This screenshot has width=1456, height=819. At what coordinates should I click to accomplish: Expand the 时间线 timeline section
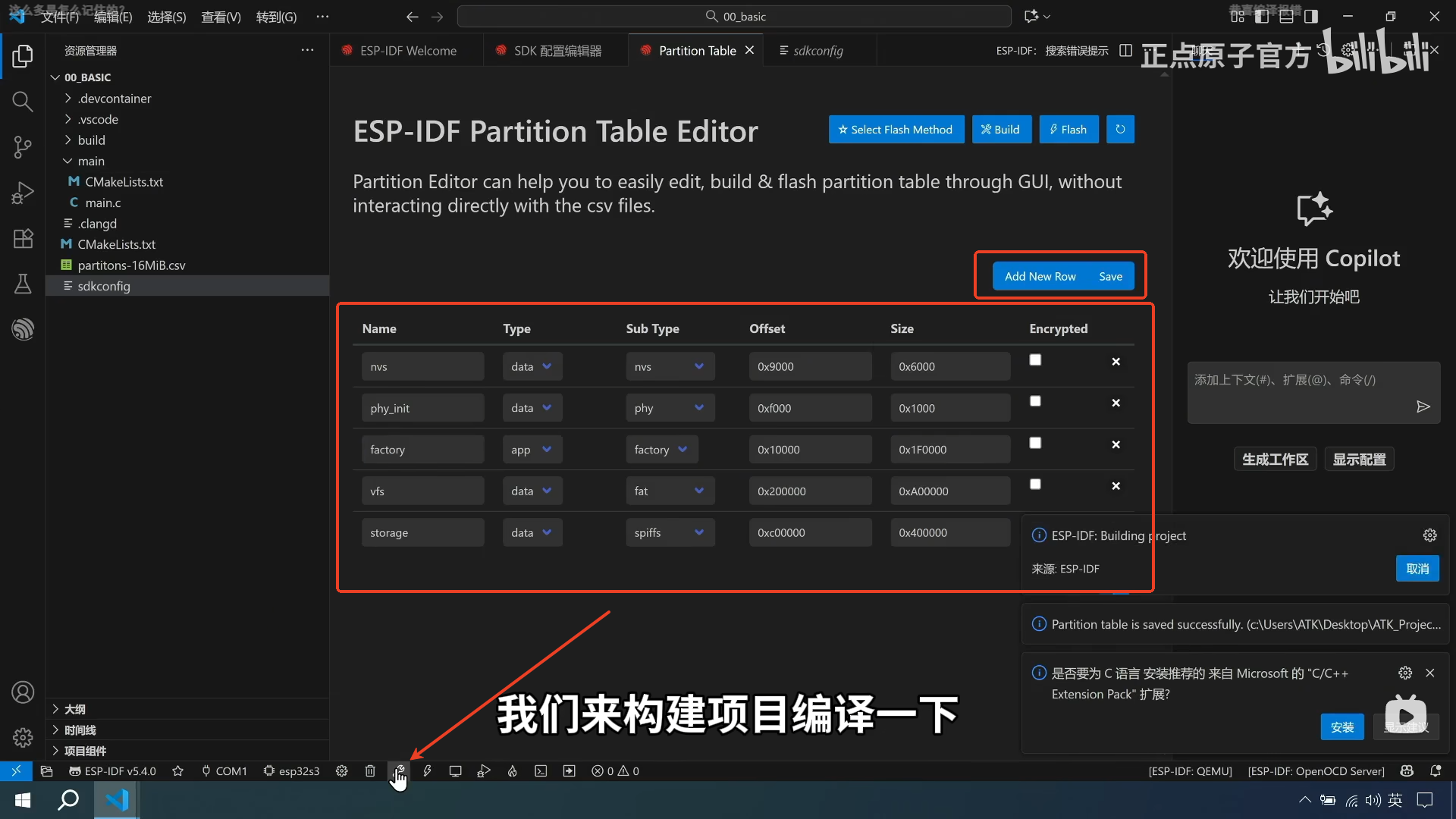(80, 730)
